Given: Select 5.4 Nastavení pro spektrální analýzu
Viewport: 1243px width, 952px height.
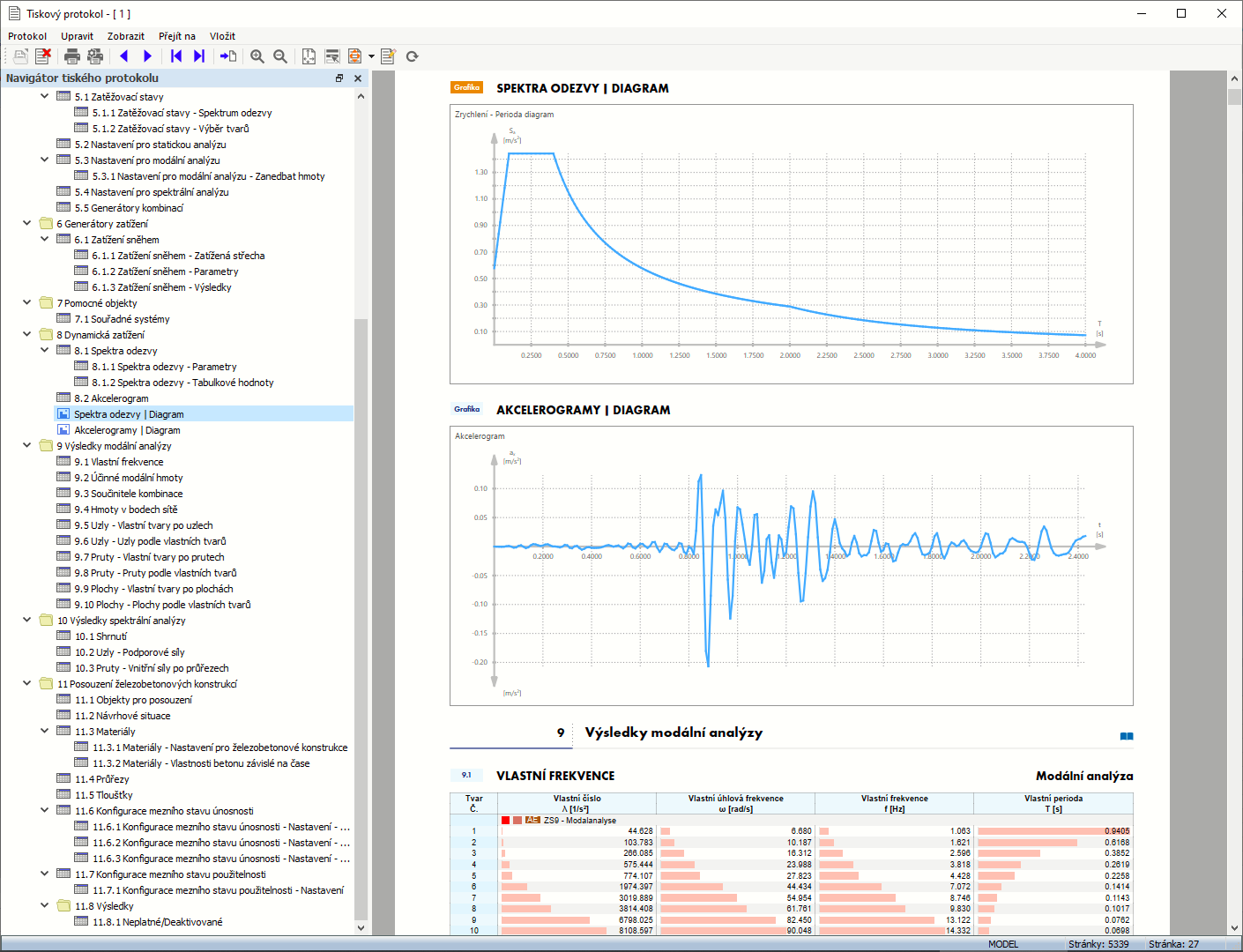Looking at the screenshot, I should coord(152,192).
